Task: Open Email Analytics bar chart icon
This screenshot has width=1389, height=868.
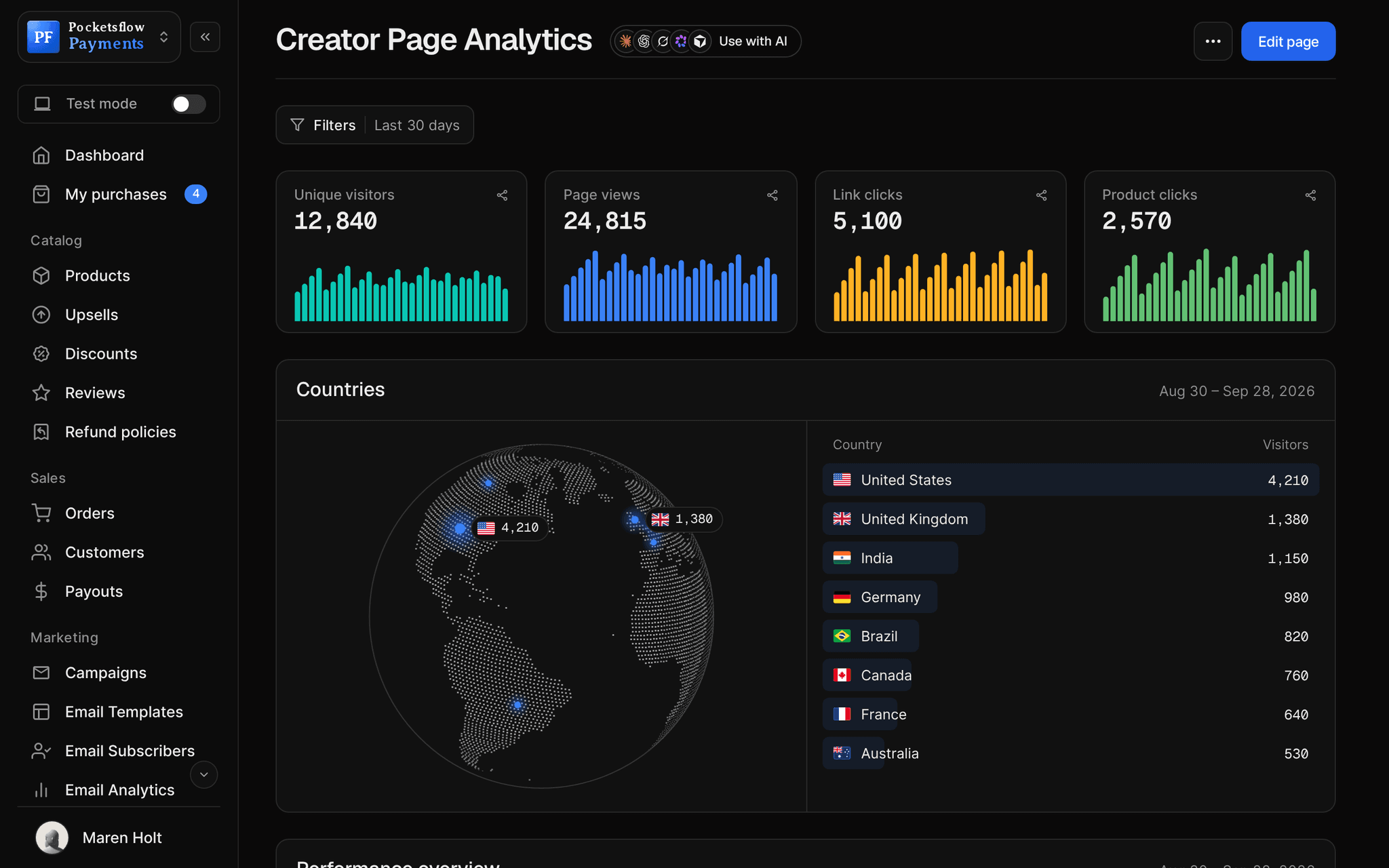Action: pyautogui.click(x=41, y=790)
